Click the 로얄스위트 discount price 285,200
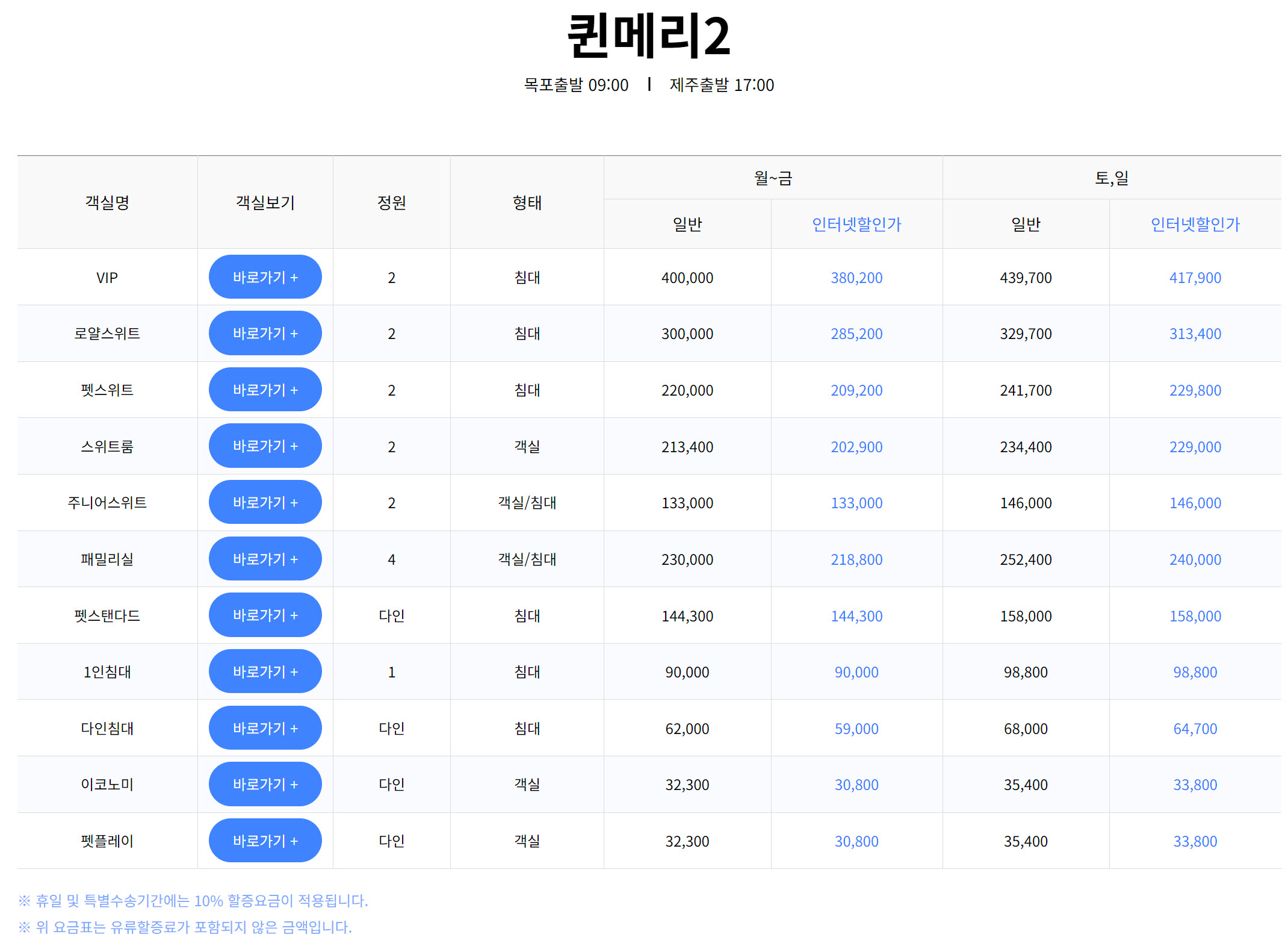 click(x=856, y=334)
